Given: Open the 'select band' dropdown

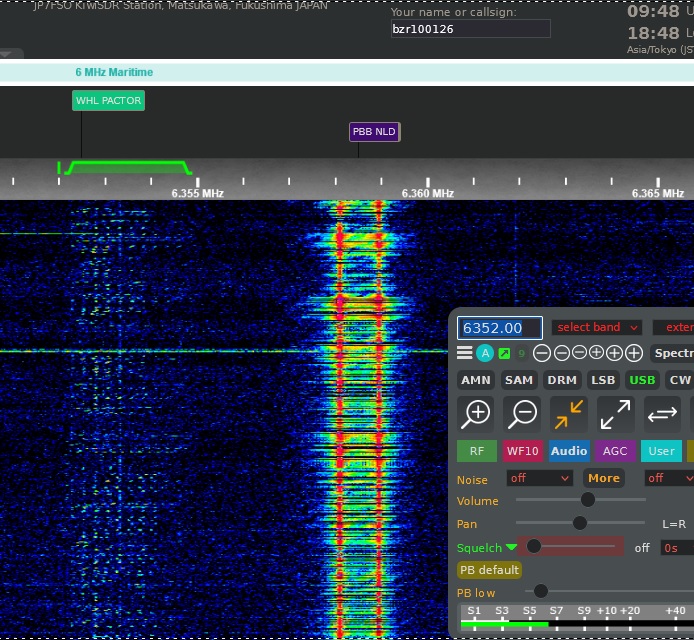Looking at the screenshot, I should [597, 327].
